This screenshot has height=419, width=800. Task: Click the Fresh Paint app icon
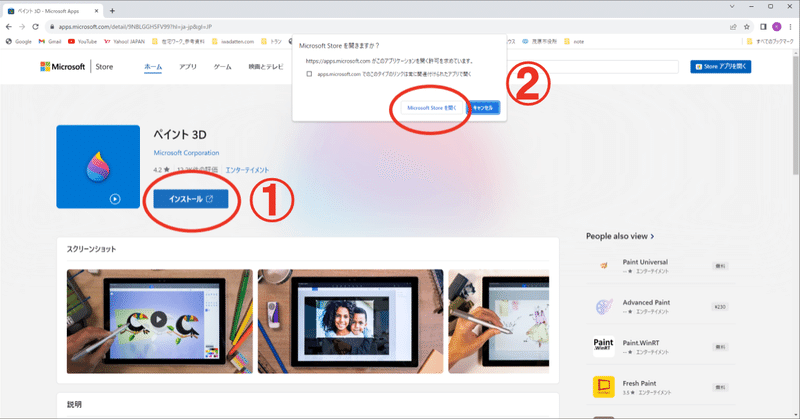pyautogui.click(x=604, y=387)
